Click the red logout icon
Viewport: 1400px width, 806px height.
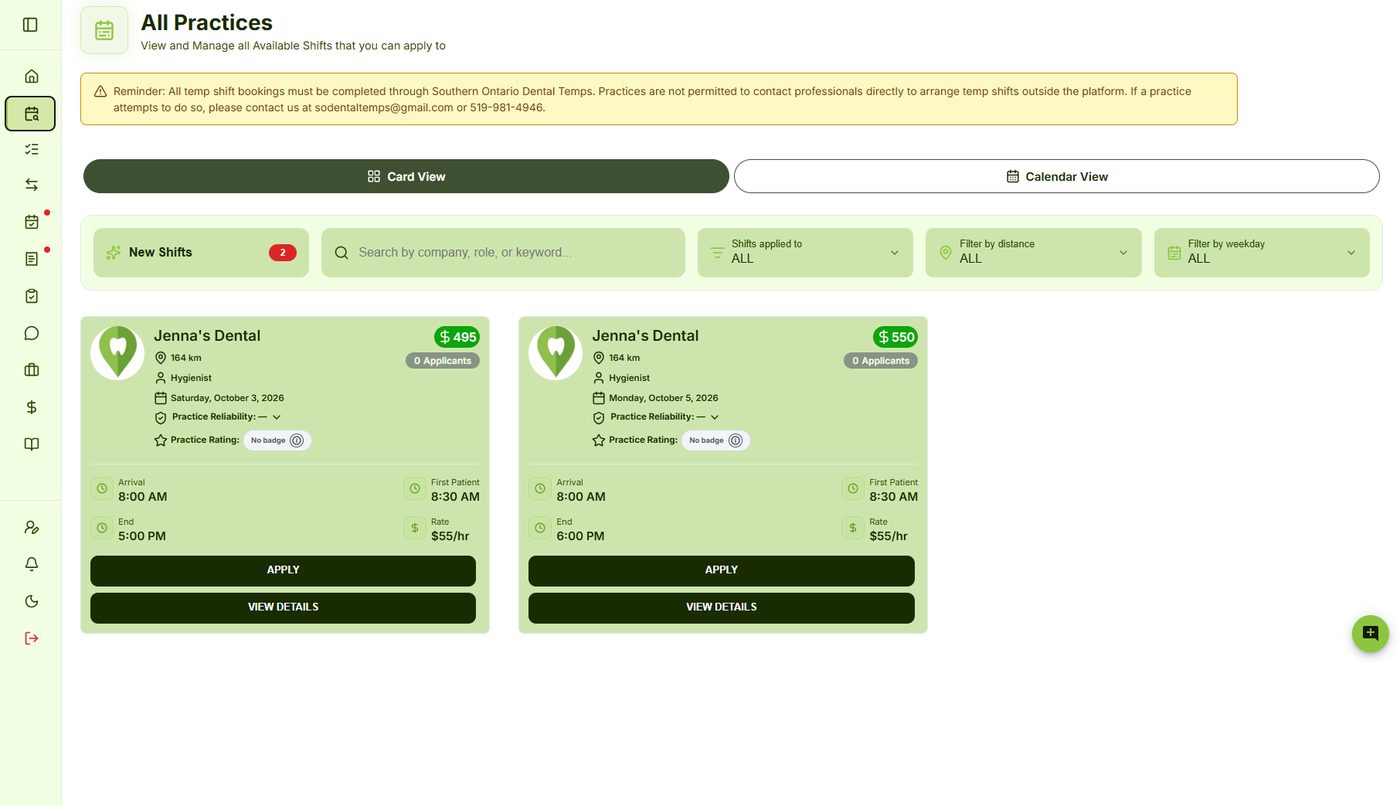click(31, 638)
